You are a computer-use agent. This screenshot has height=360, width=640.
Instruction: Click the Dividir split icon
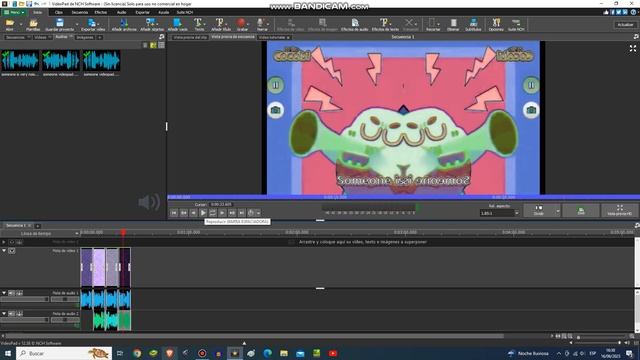click(x=539, y=210)
